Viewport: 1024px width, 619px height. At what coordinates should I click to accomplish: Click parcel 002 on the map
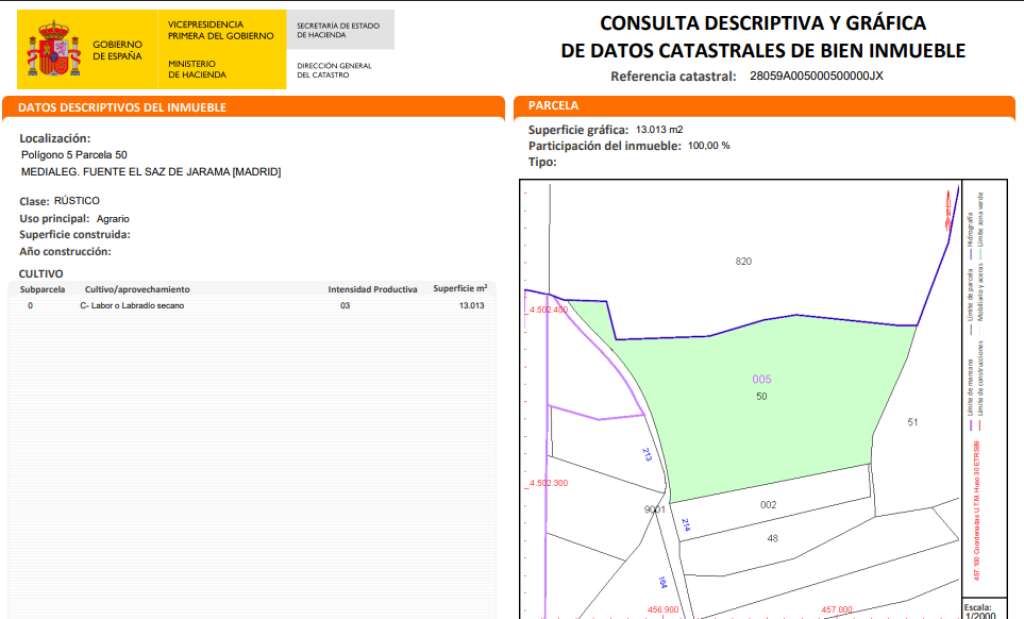tap(768, 505)
